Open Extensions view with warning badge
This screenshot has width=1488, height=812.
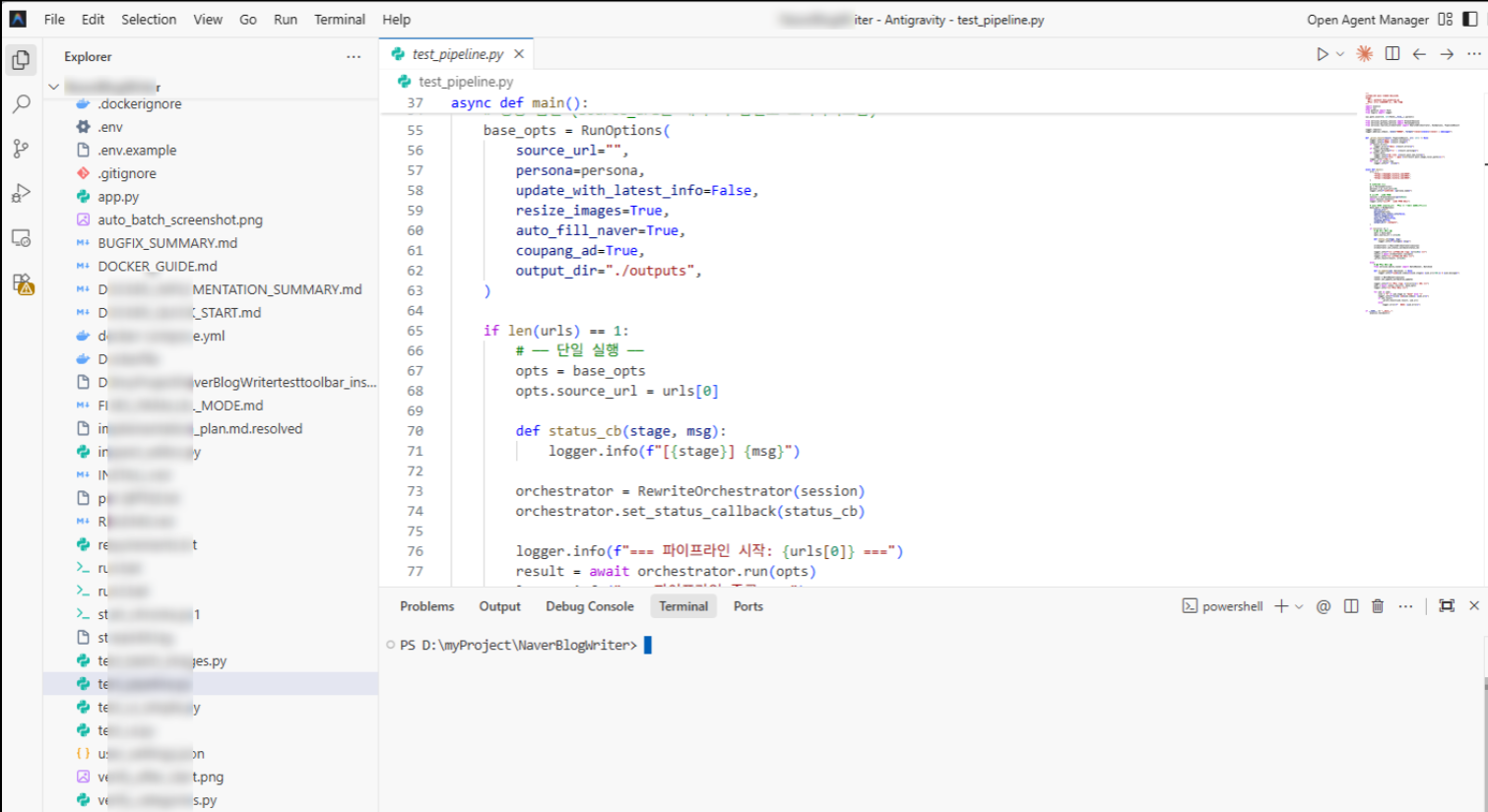(22, 283)
